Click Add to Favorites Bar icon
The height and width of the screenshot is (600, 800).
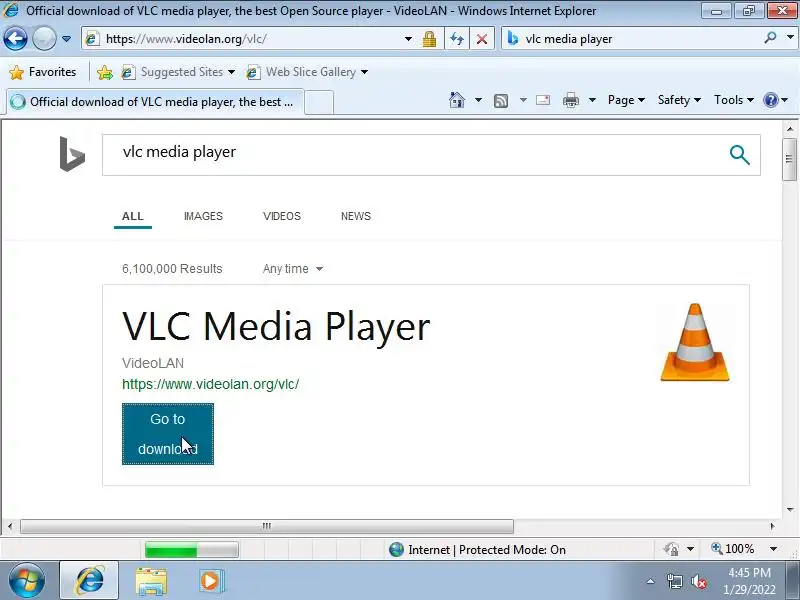105,72
